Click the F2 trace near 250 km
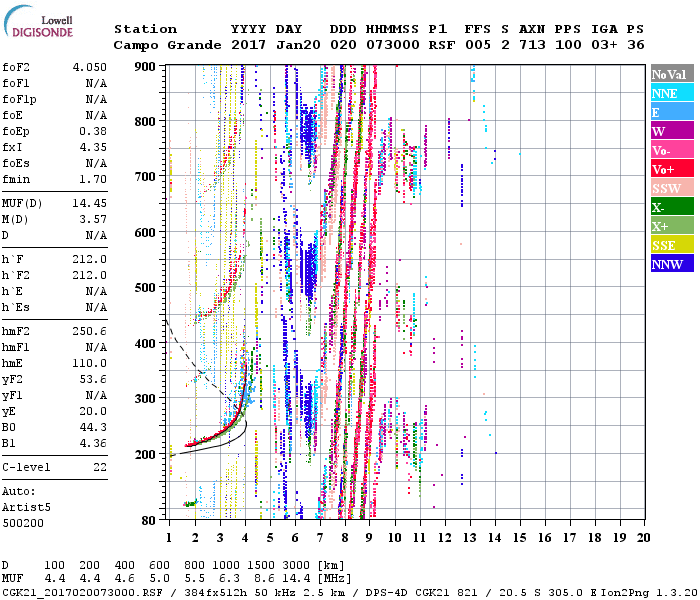700x600 pixels. (229, 426)
